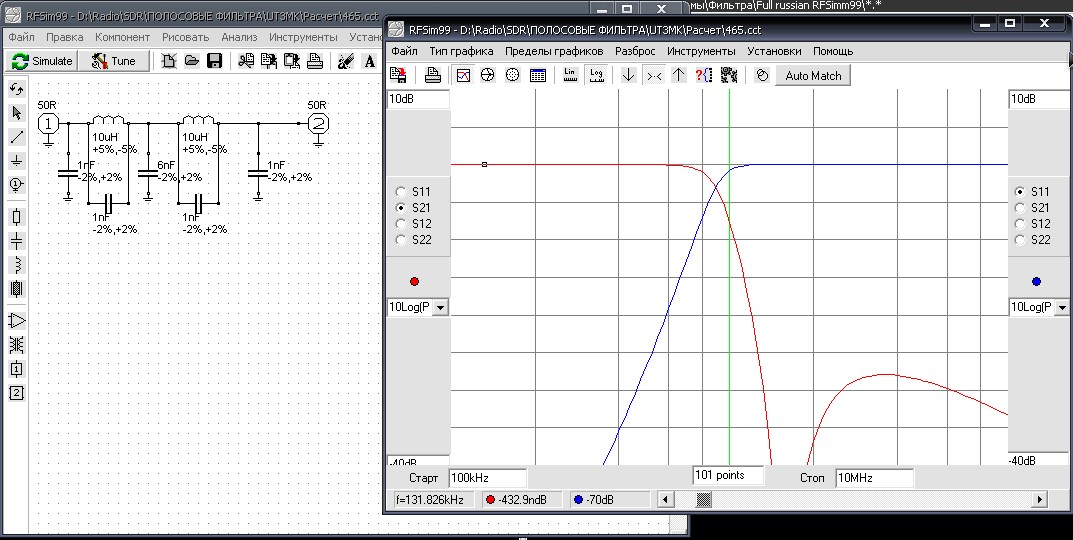
Task: Open Правка menu in circuit window
Action: coord(64,37)
